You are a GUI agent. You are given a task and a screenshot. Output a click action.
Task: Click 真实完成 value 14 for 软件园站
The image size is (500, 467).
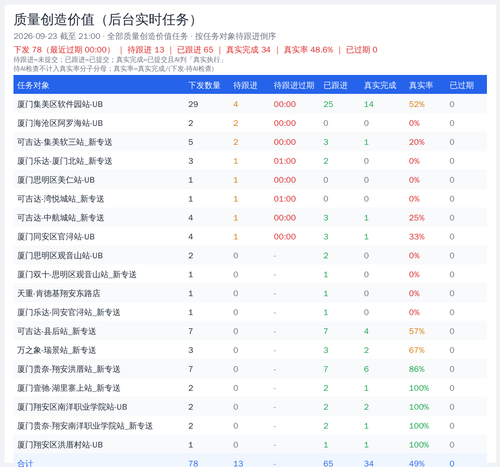[x=369, y=104]
